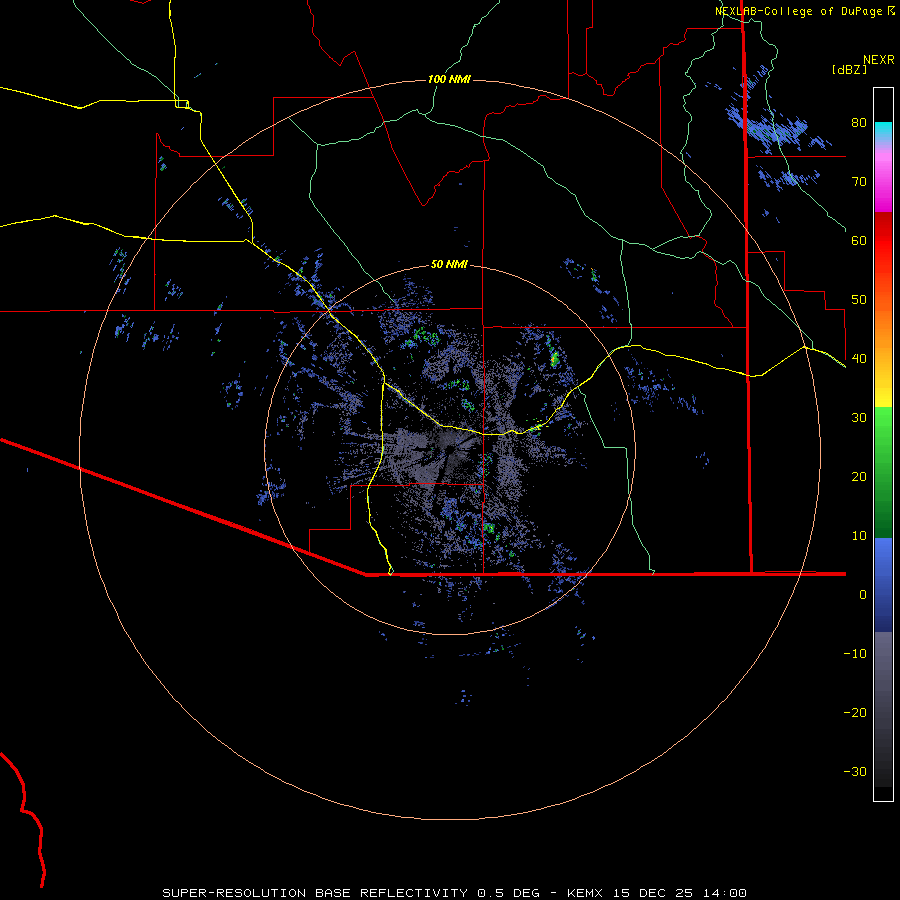The width and height of the screenshot is (900, 900).
Task: Select the 80 value on the dBZ scale
Action: click(859, 122)
